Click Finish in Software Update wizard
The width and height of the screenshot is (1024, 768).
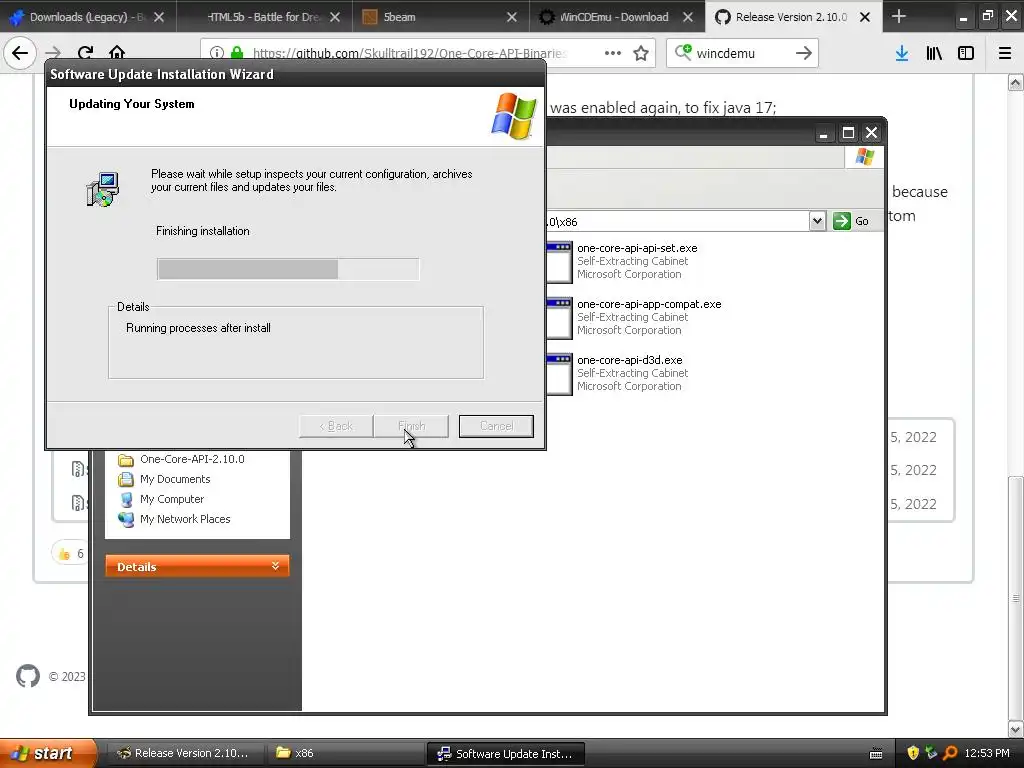pyautogui.click(x=411, y=426)
